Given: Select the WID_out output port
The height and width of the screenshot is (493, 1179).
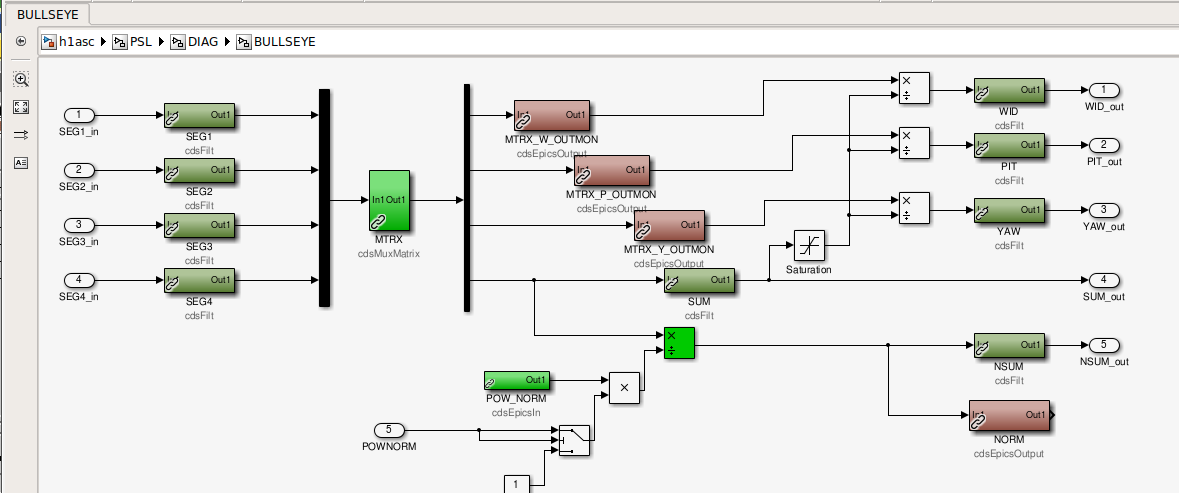Looking at the screenshot, I should click(1105, 90).
